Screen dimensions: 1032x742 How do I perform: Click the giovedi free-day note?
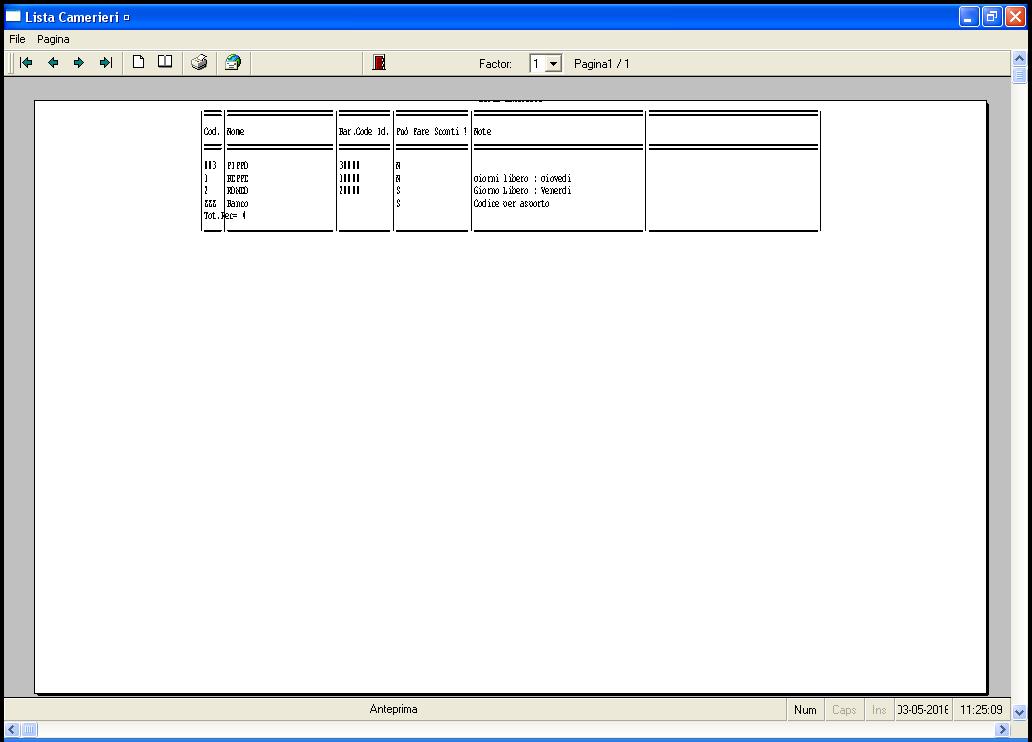523,178
